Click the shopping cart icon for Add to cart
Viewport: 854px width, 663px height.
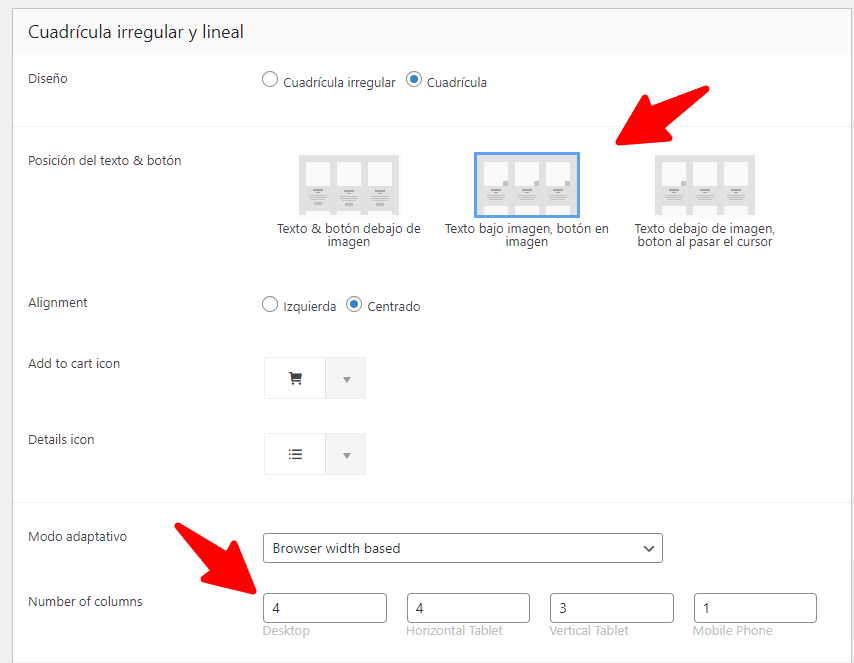[x=295, y=378]
